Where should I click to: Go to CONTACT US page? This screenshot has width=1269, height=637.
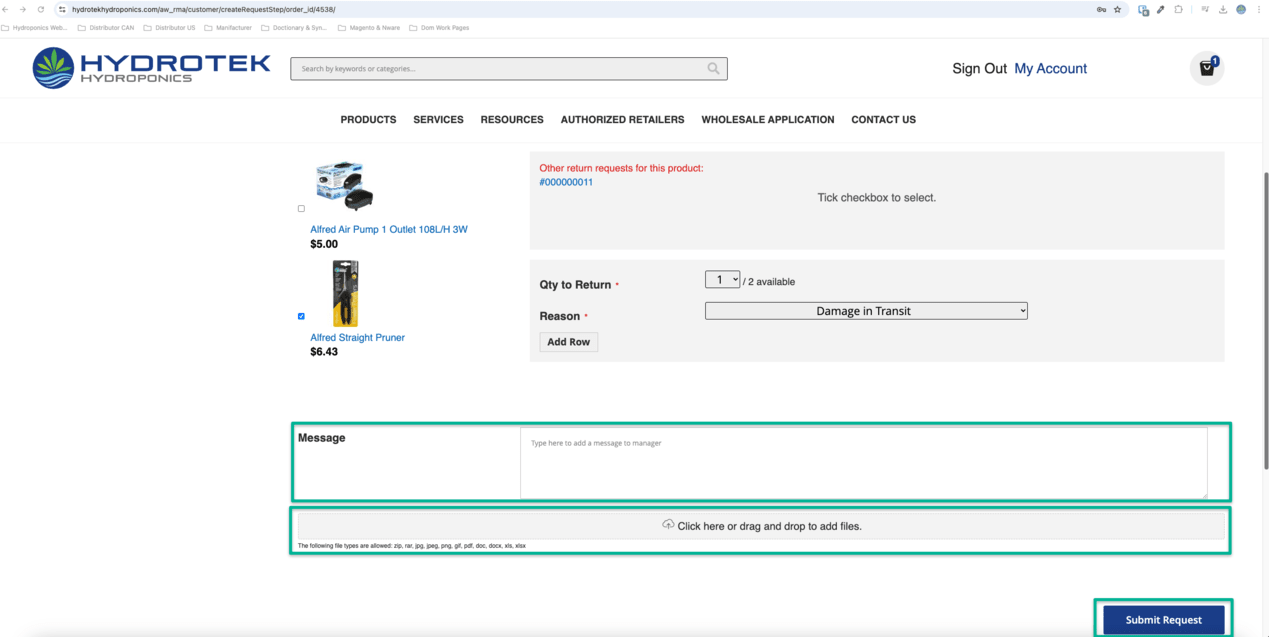883,119
